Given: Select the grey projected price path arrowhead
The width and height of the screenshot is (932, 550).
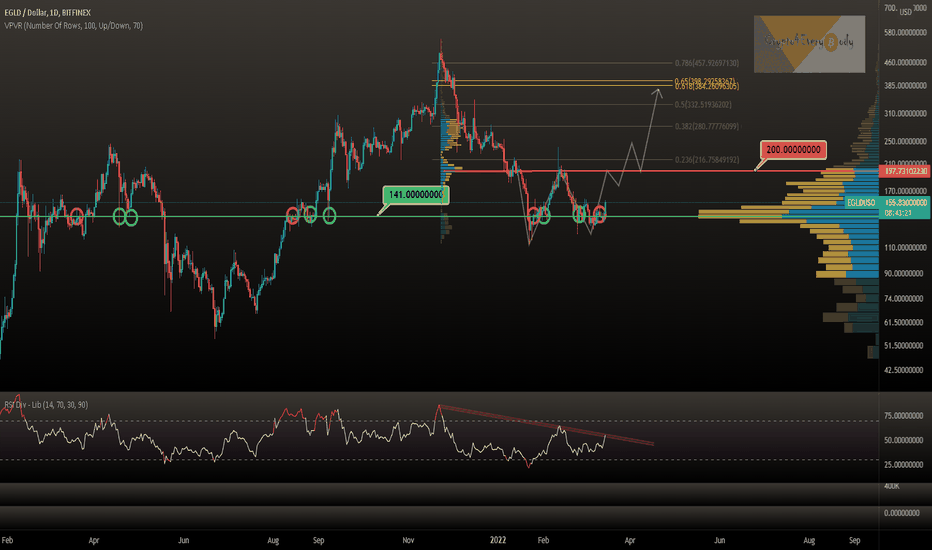Looking at the screenshot, I should click(x=657, y=93).
